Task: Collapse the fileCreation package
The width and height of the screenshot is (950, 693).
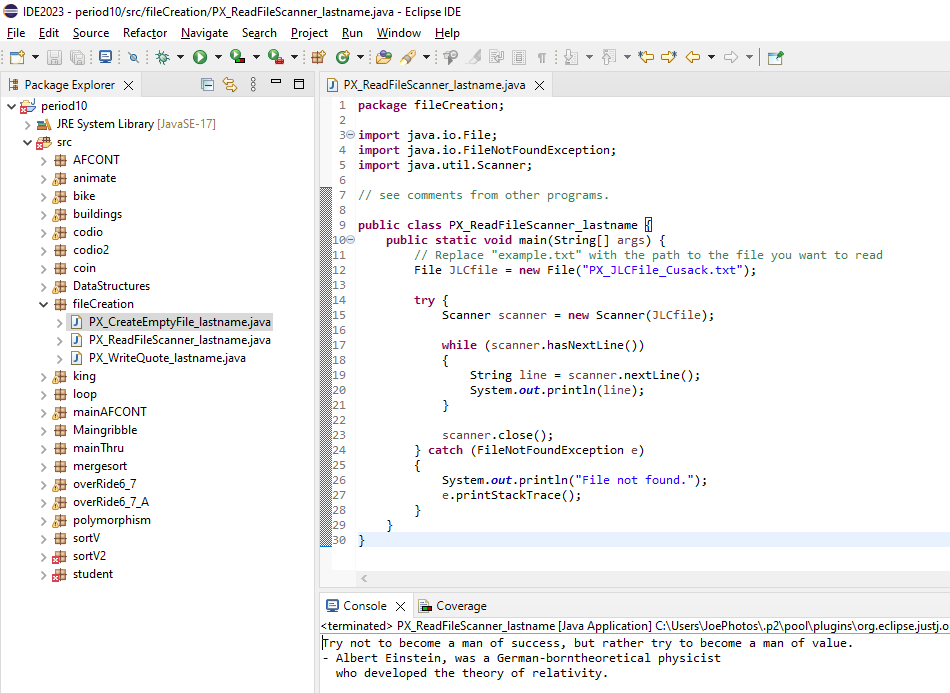Action: pos(43,304)
